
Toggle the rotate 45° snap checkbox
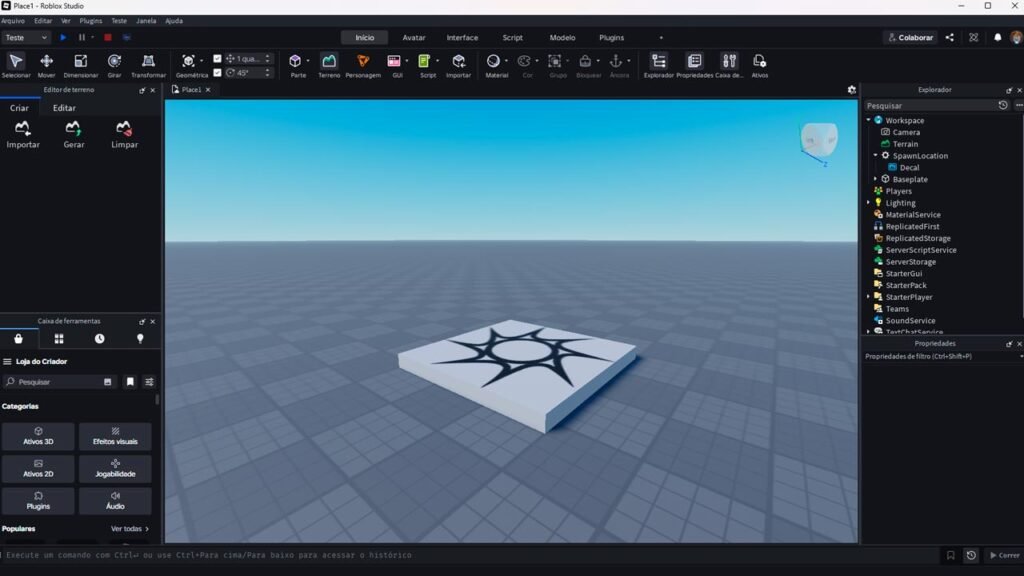click(x=217, y=72)
